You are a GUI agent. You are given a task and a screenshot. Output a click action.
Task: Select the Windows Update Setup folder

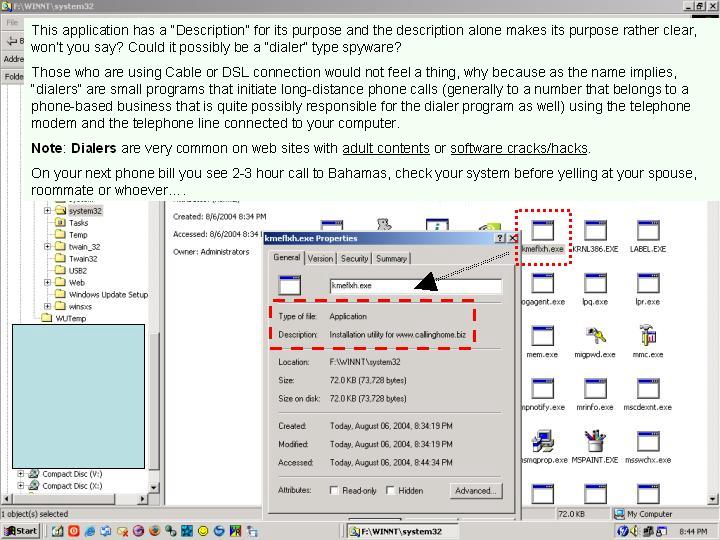(x=108, y=294)
